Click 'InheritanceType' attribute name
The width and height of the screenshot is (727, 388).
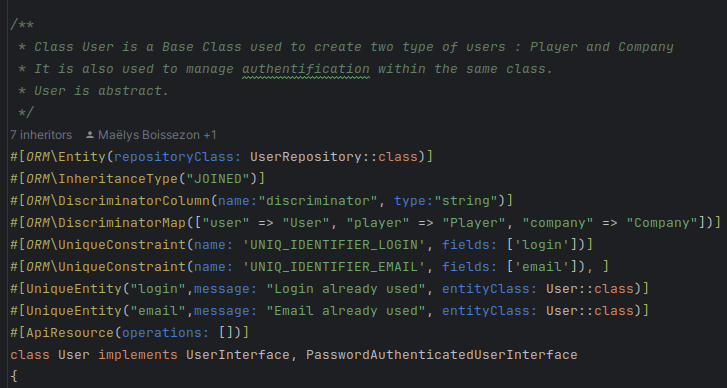[x=118, y=179]
